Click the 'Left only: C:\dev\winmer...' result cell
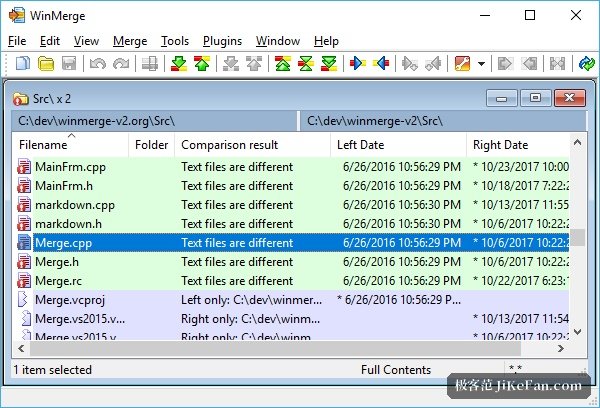Image resolution: width=600 pixels, height=408 pixels. (251, 300)
